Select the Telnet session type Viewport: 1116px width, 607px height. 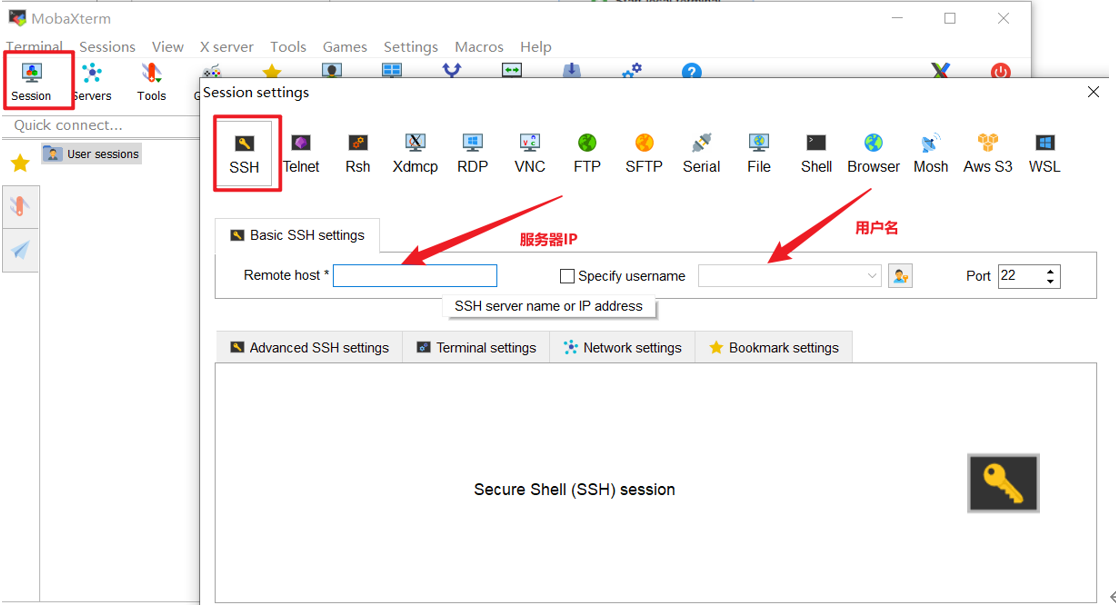point(301,153)
